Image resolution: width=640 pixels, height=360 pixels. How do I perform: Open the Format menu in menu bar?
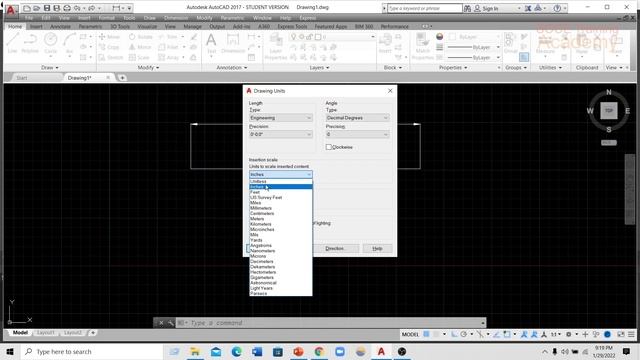107,18
